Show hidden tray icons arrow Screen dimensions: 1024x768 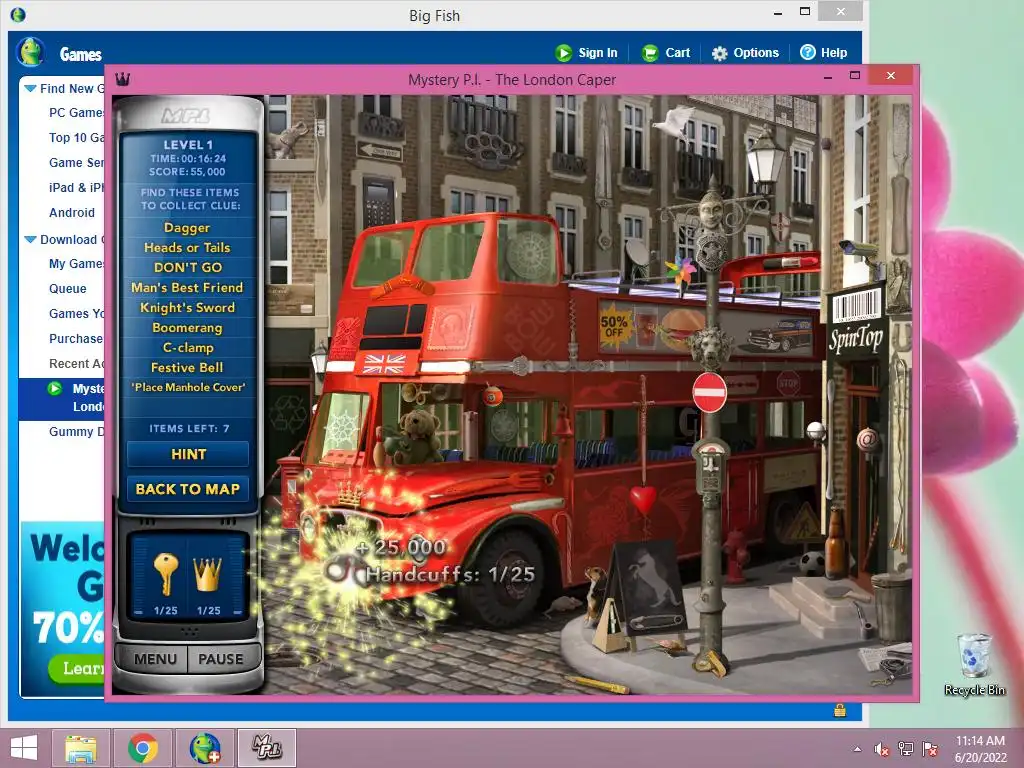pyautogui.click(x=857, y=749)
